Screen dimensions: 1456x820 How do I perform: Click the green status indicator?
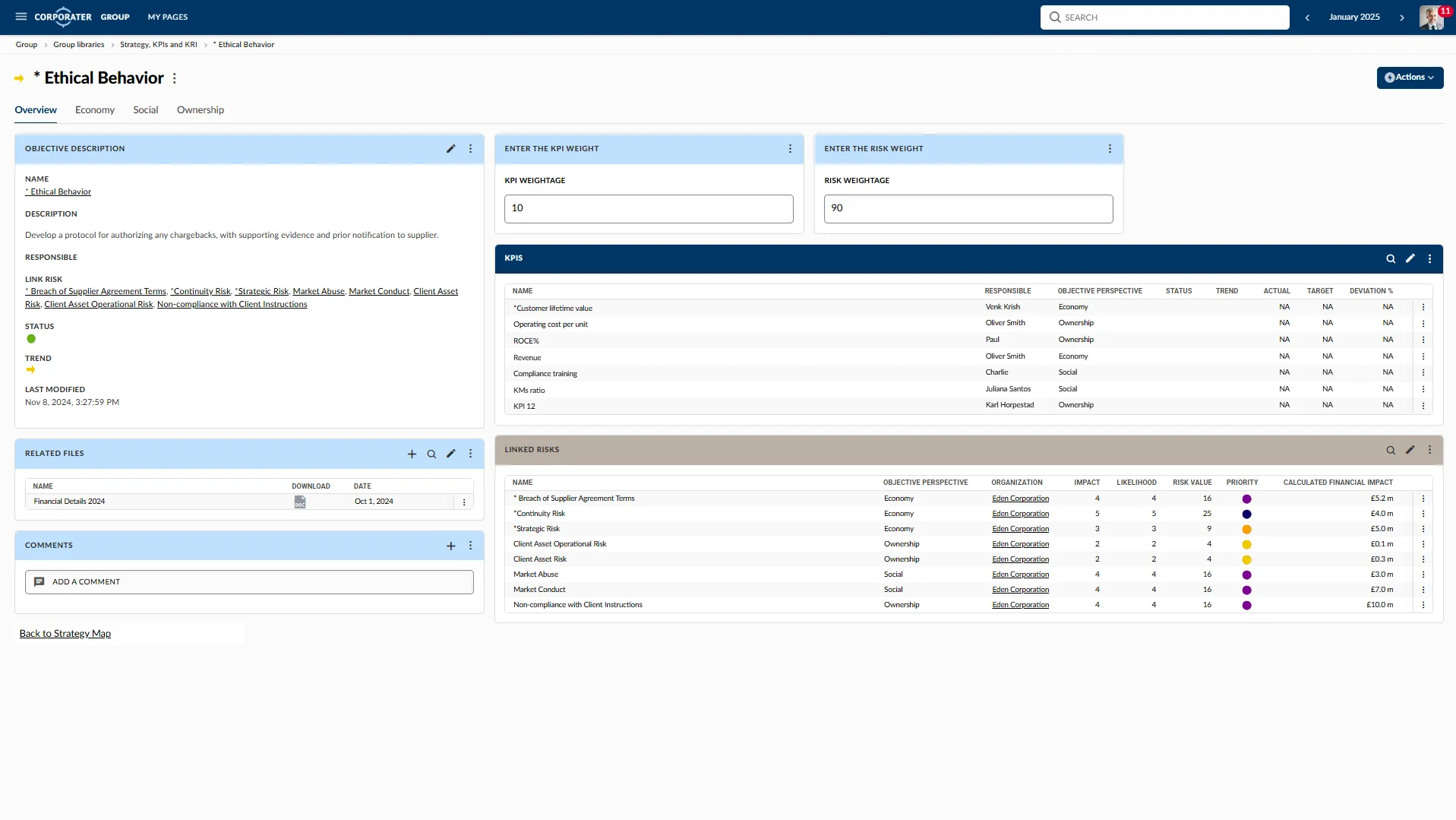[31, 339]
